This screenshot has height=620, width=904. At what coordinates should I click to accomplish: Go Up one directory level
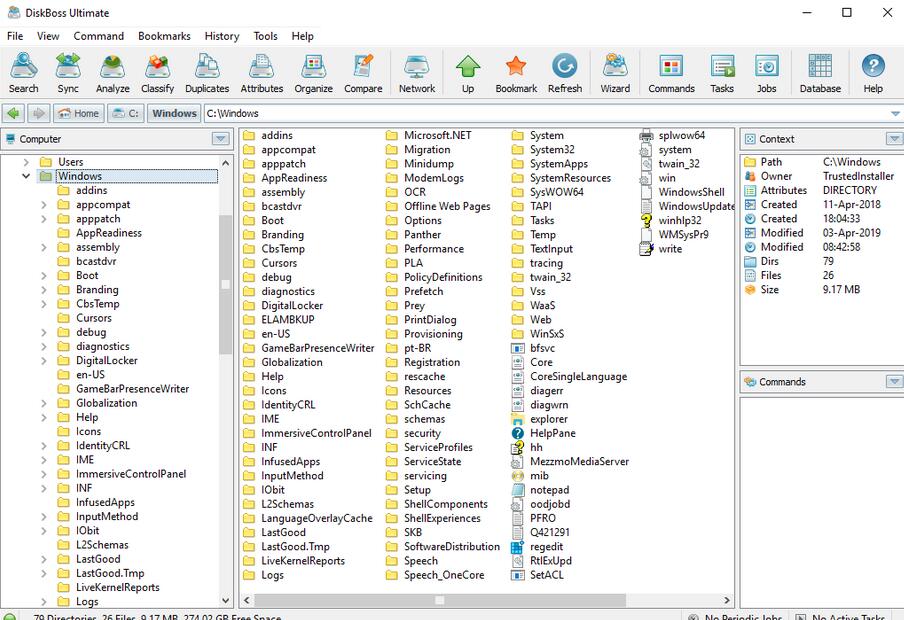(468, 73)
